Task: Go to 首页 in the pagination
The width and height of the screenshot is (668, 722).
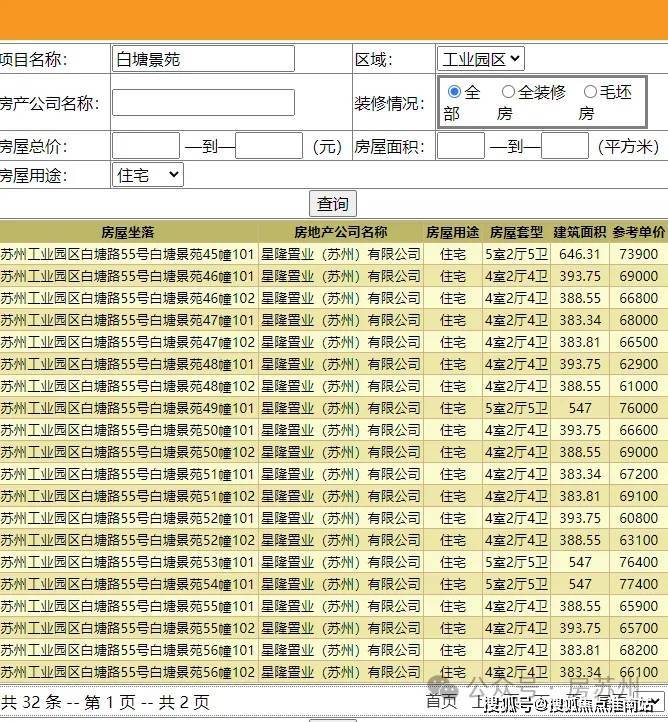Action: [441, 701]
